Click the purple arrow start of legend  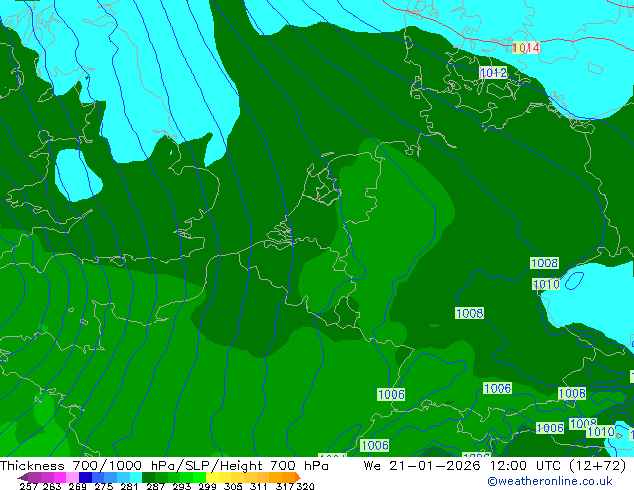[x=22, y=477]
